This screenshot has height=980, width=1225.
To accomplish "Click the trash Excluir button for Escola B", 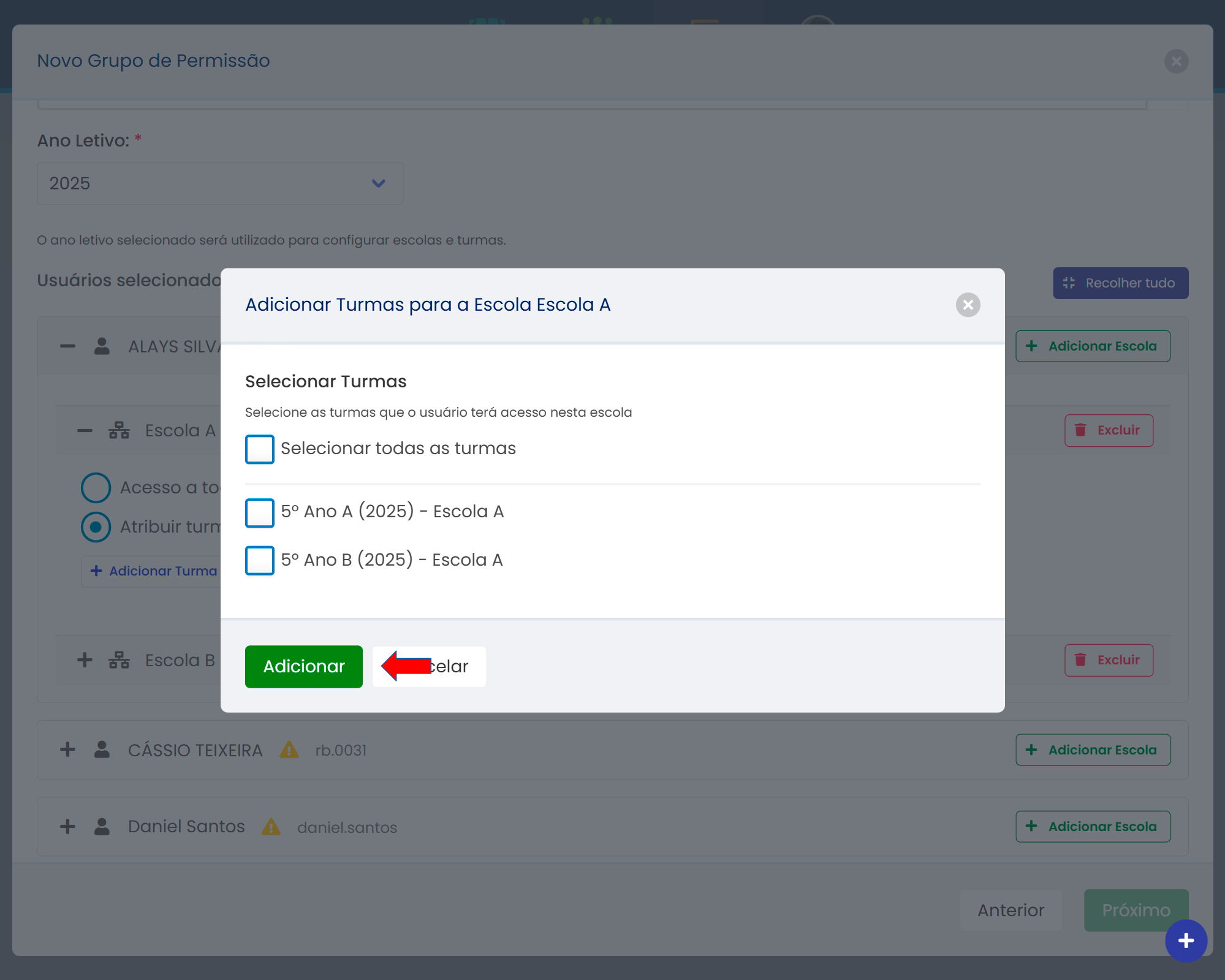I will [x=1109, y=660].
